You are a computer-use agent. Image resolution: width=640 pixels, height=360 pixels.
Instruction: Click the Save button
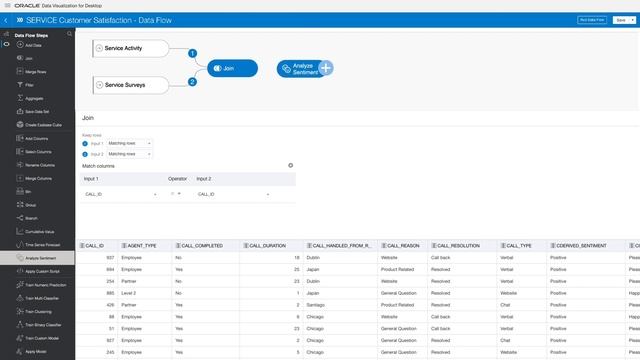click(621, 20)
